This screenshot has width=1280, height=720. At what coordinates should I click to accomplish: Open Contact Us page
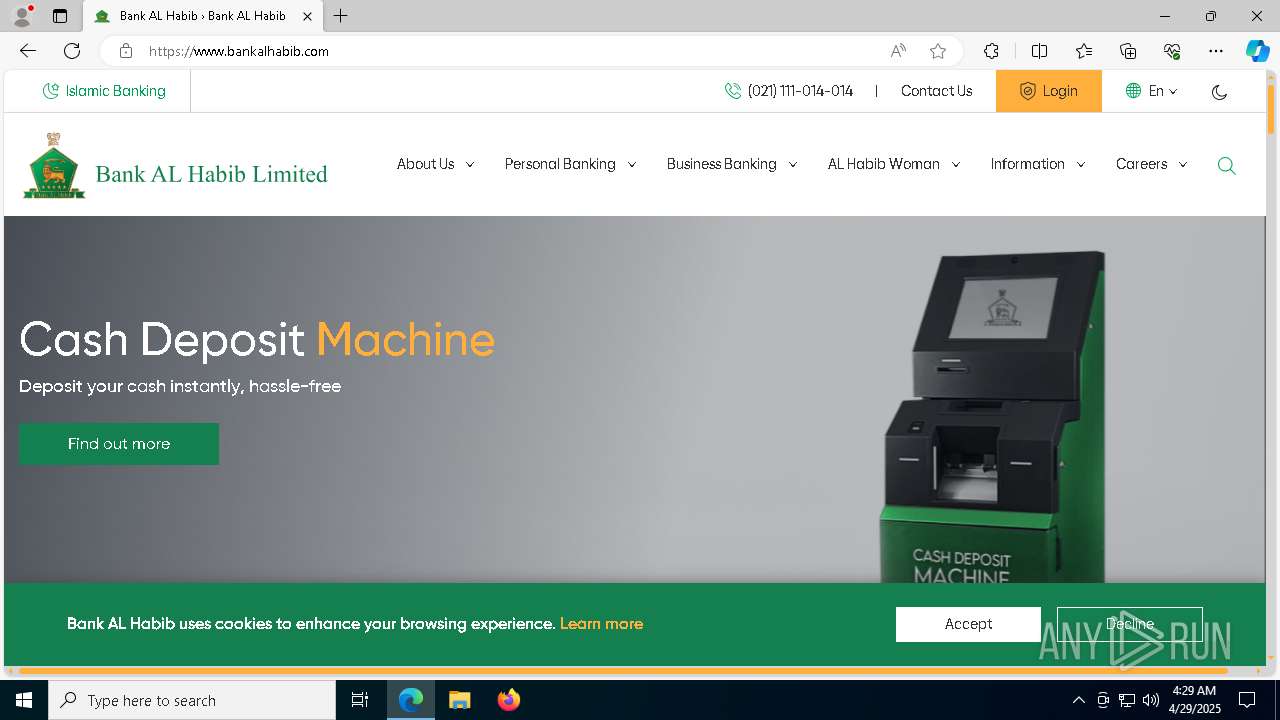pos(936,91)
